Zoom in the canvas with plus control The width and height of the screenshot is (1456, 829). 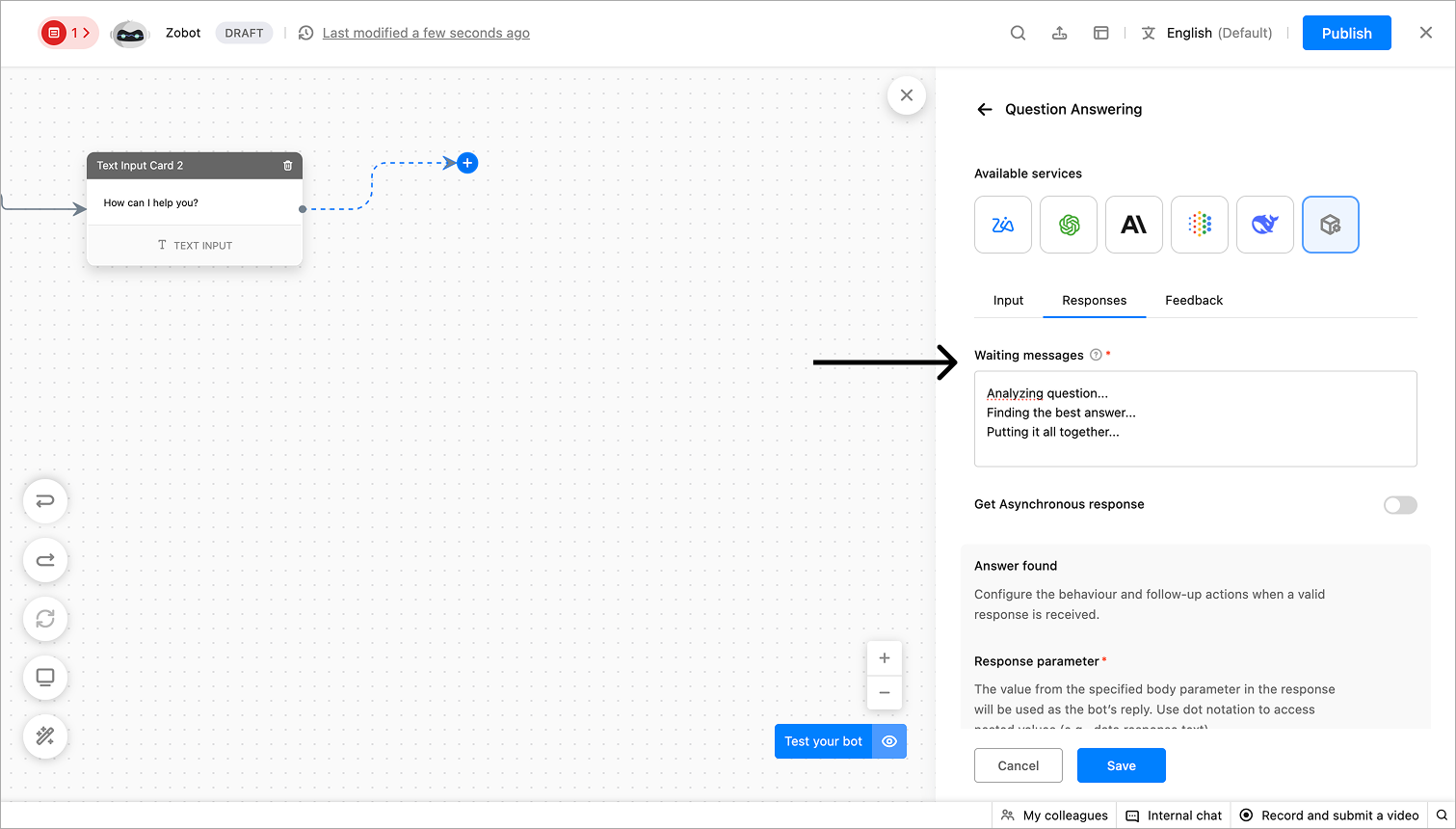tap(885, 658)
